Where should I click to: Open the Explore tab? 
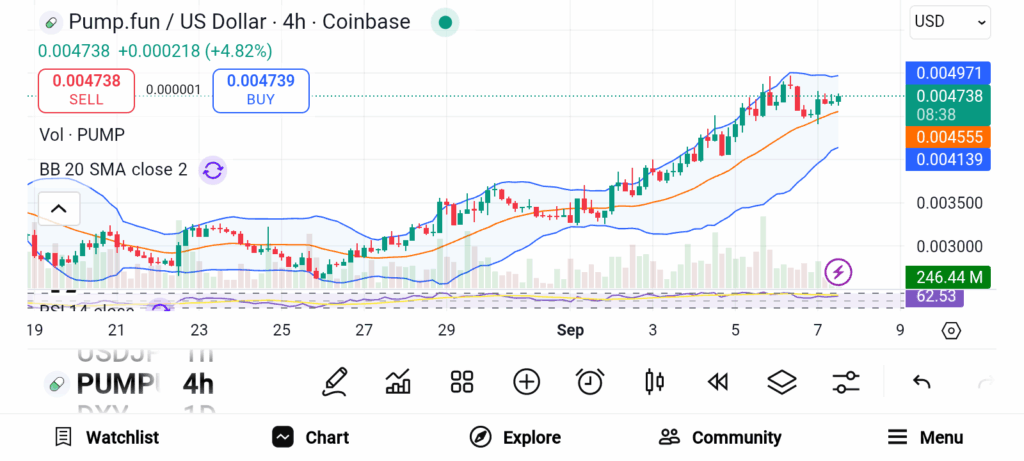[515, 437]
